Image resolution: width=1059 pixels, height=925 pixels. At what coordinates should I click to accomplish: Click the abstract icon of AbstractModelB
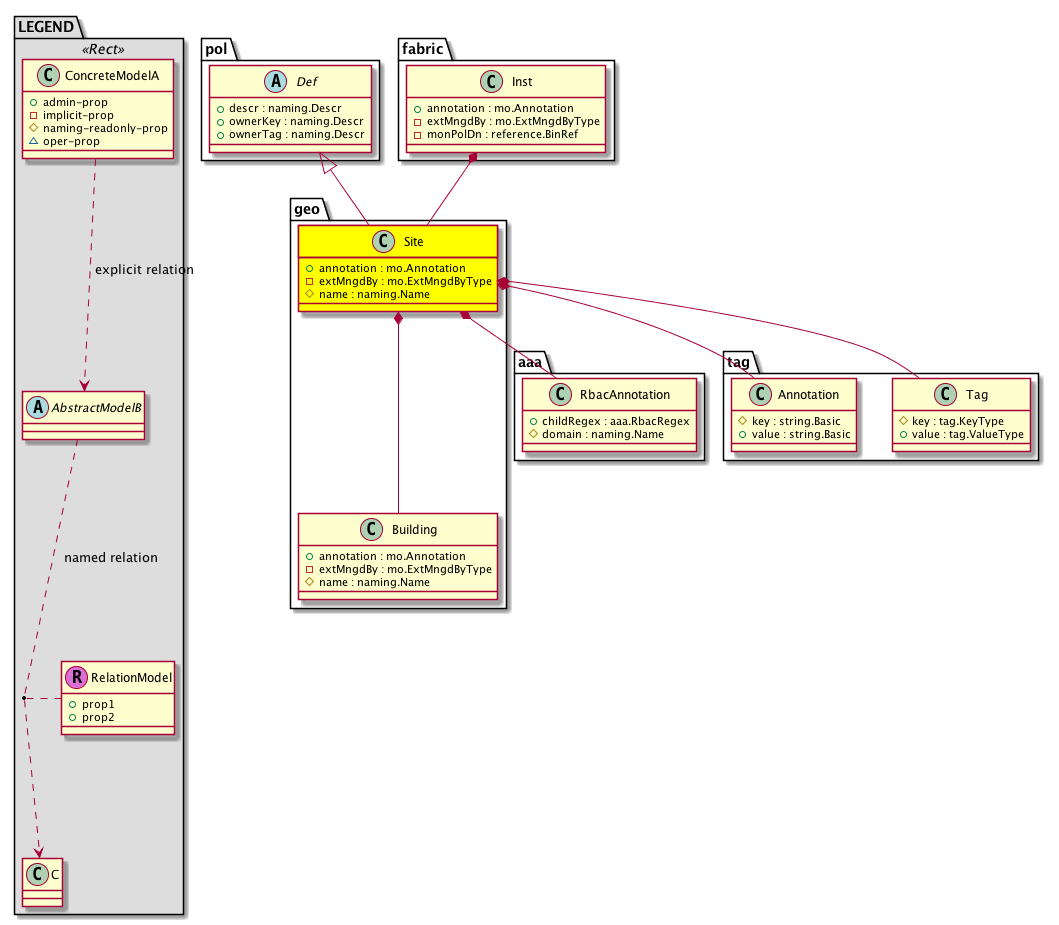(x=36, y=407)
